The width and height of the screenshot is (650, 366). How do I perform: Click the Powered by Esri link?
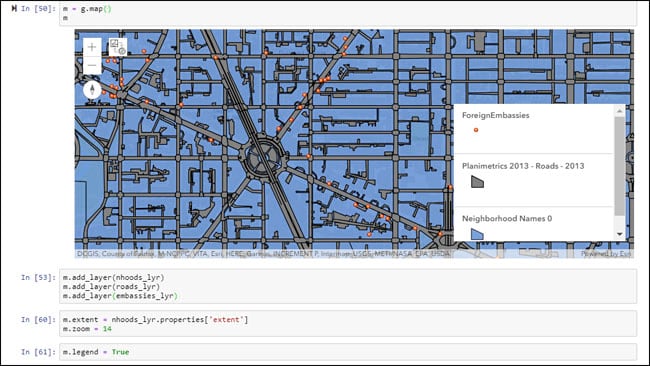[606, 254]
